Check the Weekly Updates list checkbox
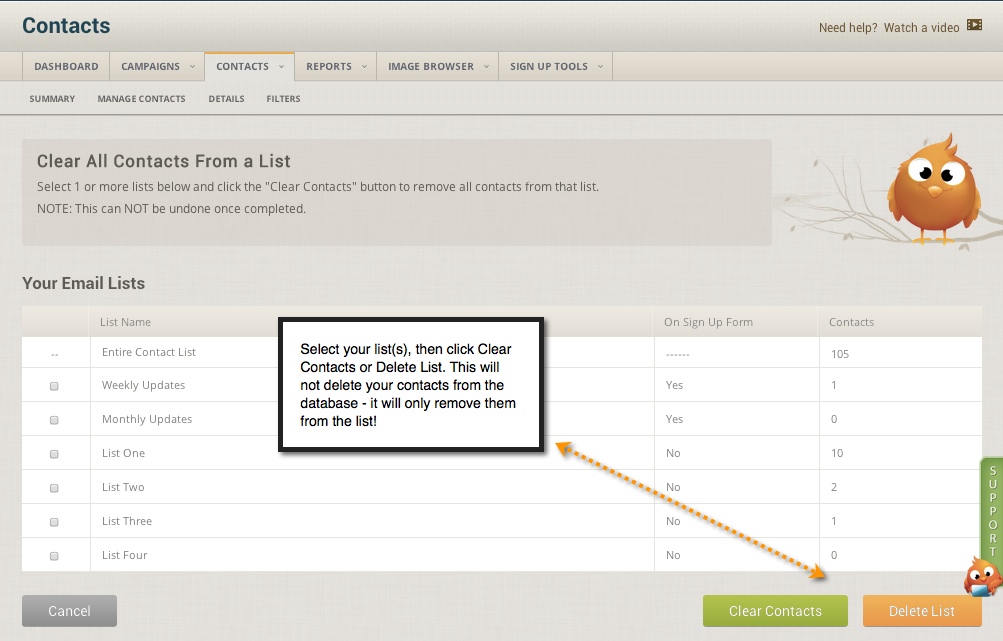The width and height of the screenshot is (1003, 641). tap(56, 385)
